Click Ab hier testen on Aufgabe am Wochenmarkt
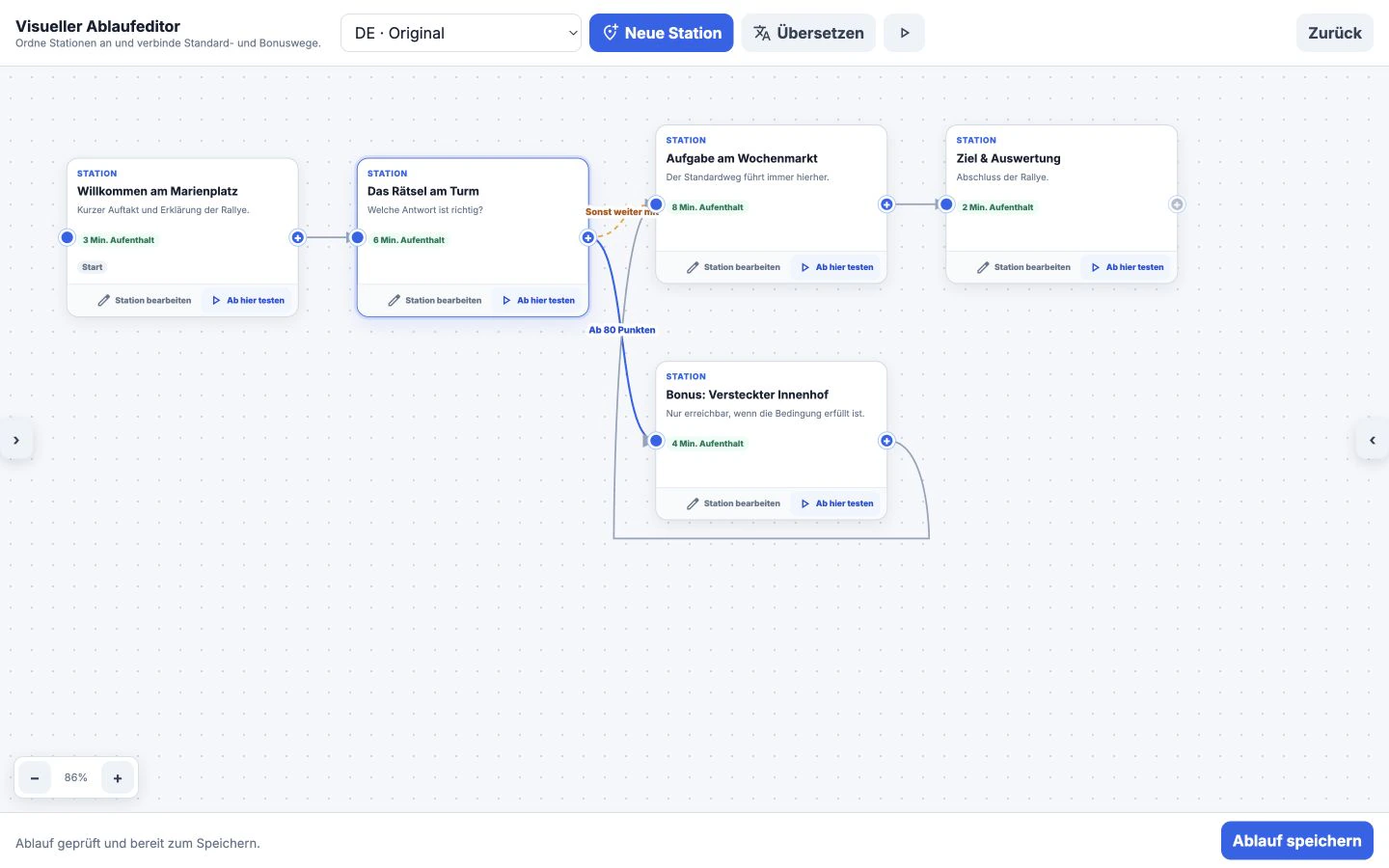The height and width of the screenshot is (868, 1389). [x=837, y=267]
